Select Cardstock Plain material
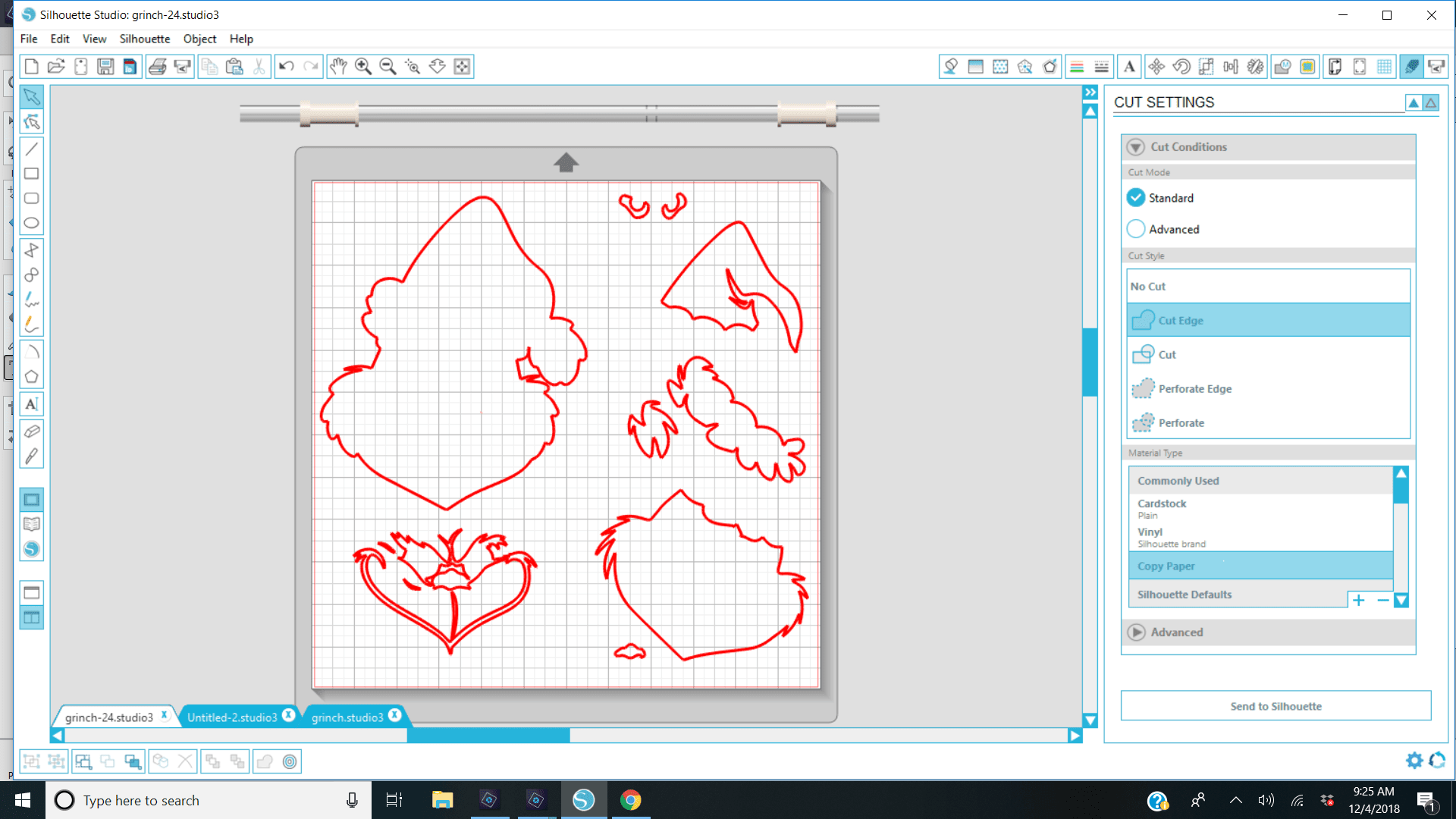 [x=1260, y=509]
